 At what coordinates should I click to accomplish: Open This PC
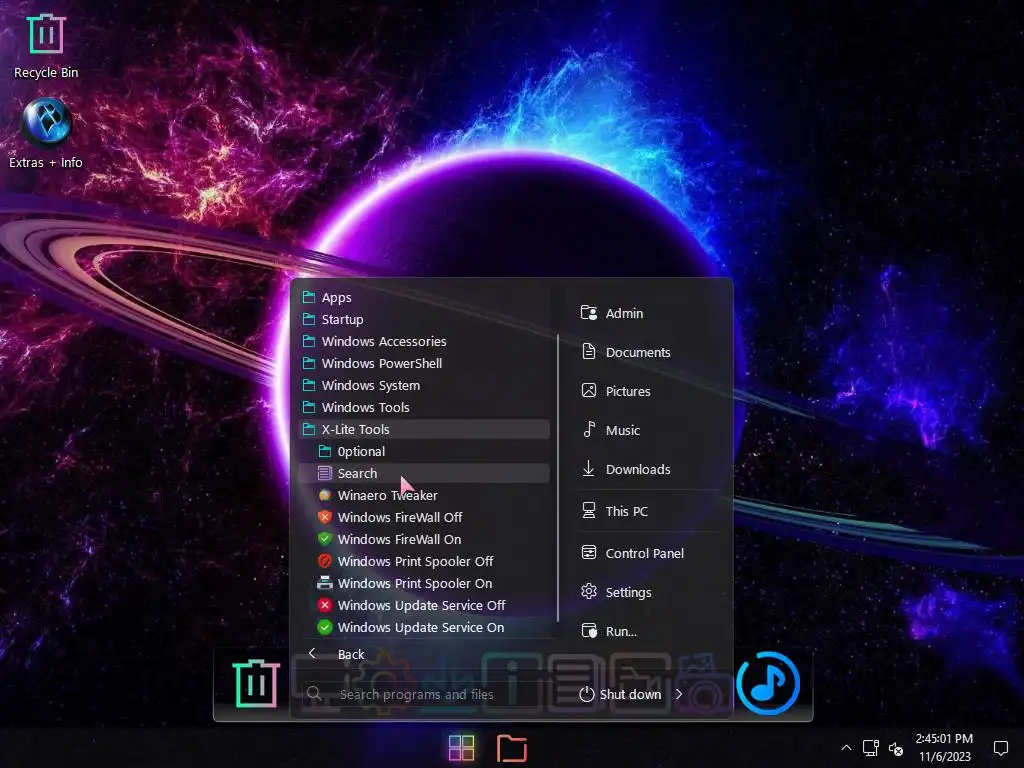[x=651, y=511]
